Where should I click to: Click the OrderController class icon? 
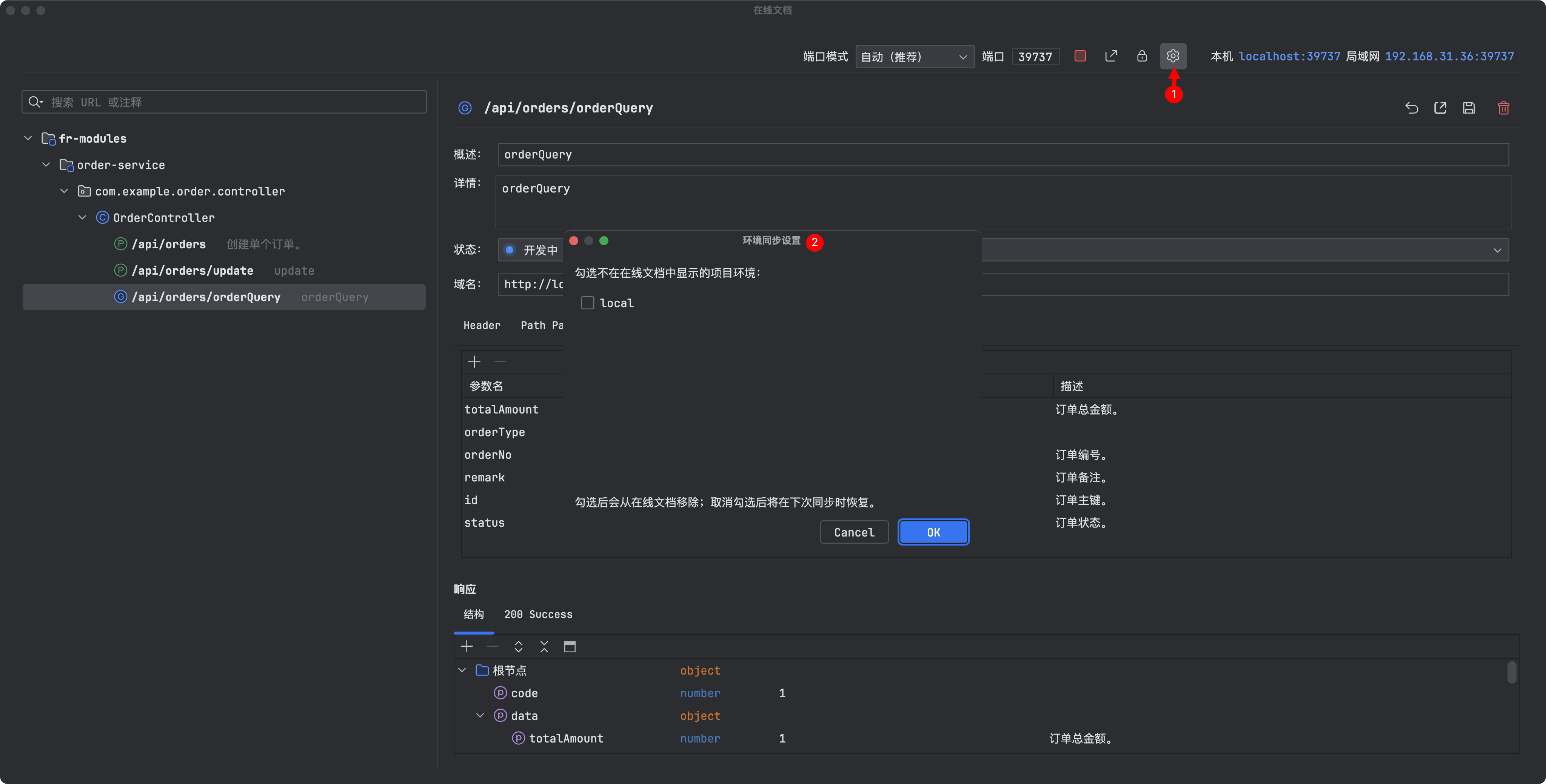click(x=103, y=218)
